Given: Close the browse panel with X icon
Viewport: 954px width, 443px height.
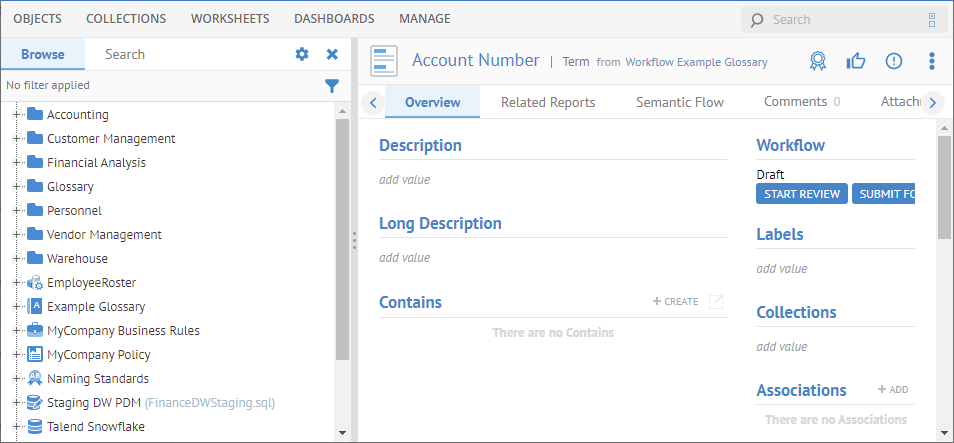Looking at the screenshot, I should point(332,54).
